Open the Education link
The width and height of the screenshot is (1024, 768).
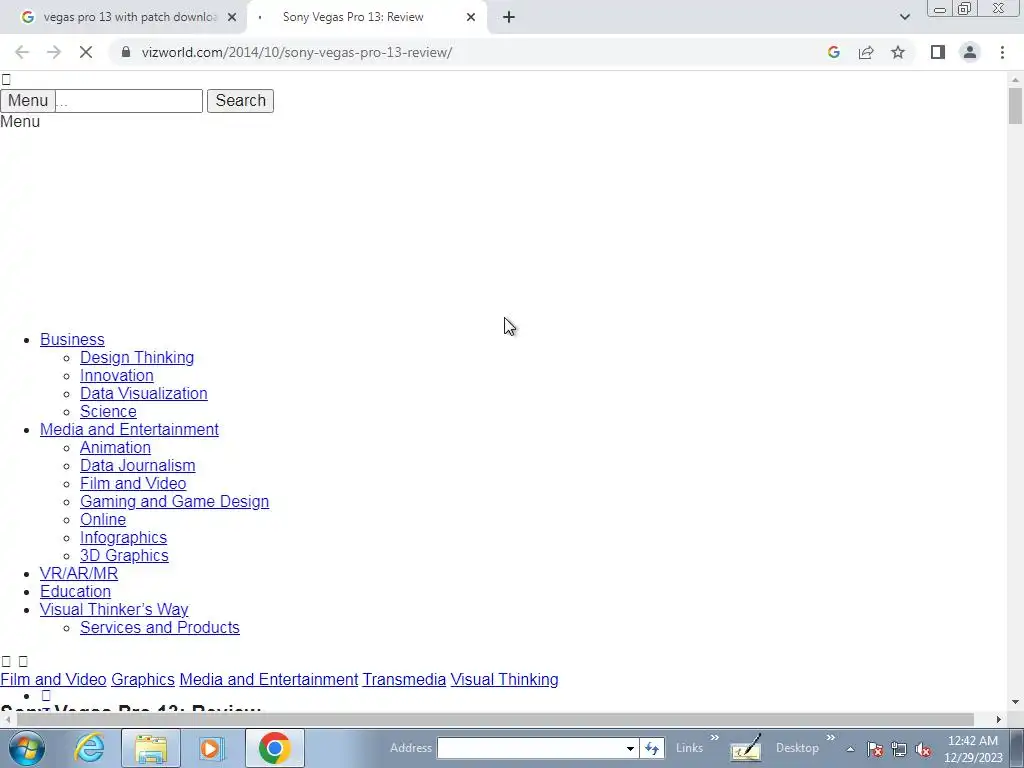[x=75, y=591]
